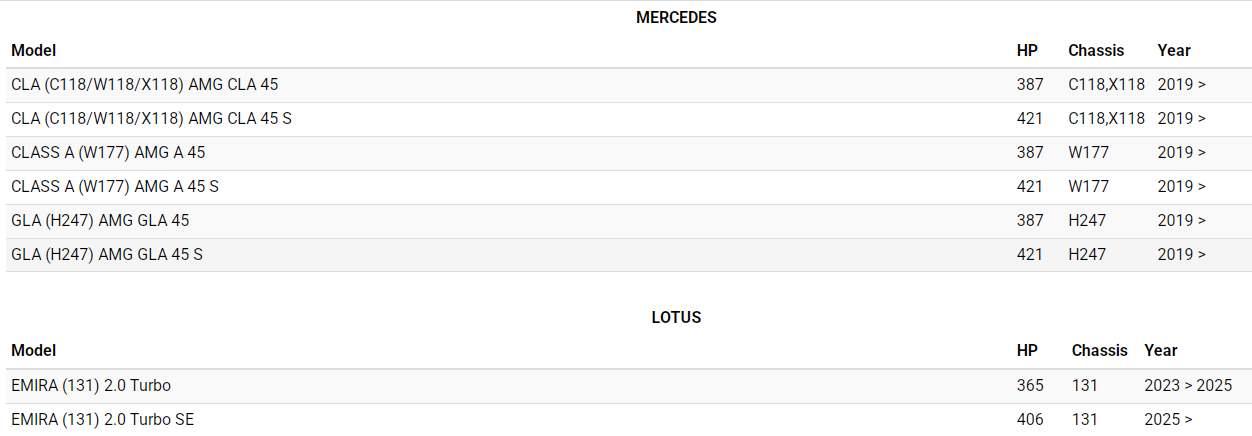Click the Mercedes table Year column header
Image resolution: width=1252 pixels, height=436 pixels.
pyautogui.click(x=1174, y=50)
